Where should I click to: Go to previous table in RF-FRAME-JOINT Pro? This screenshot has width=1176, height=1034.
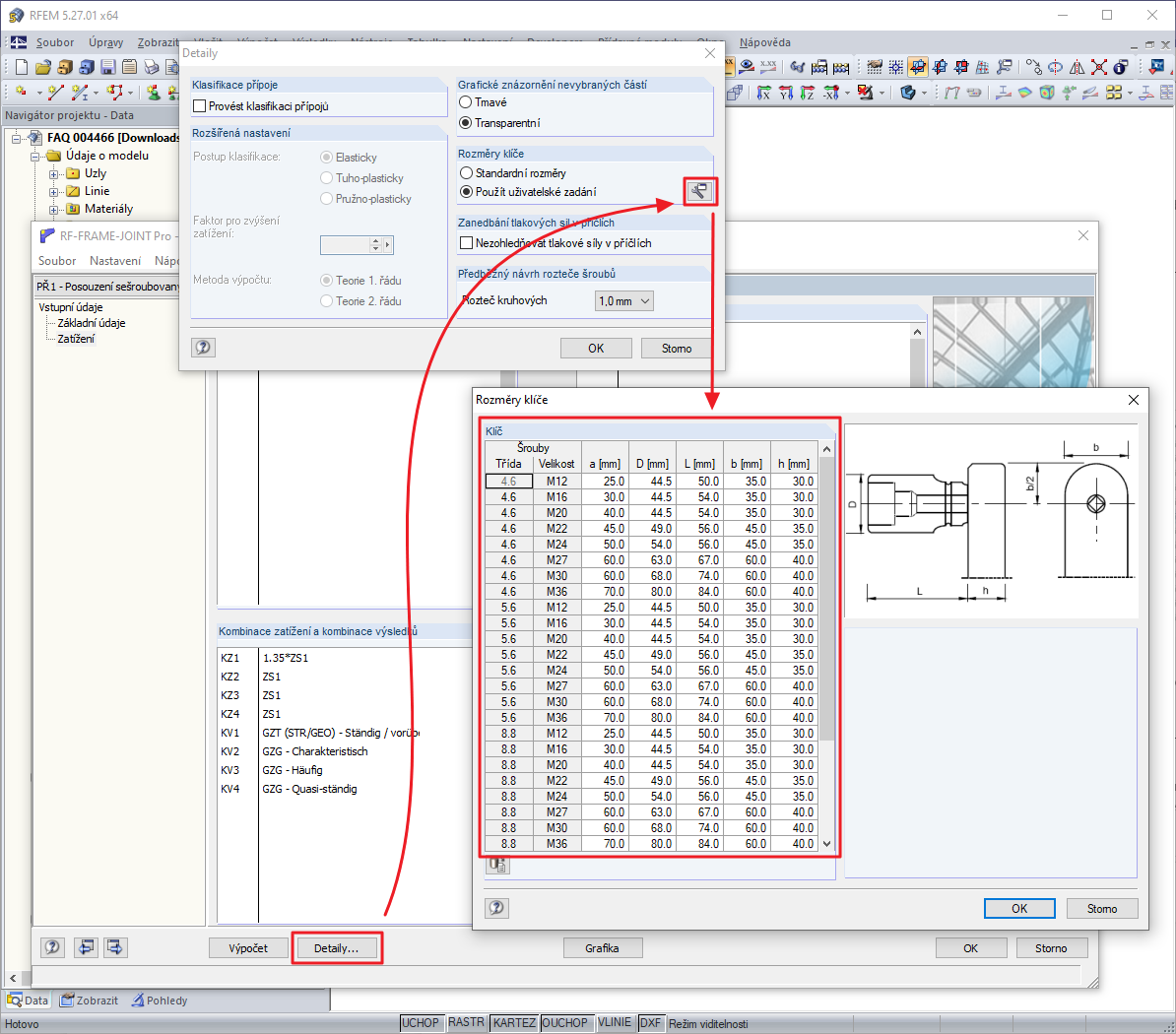point(87,947)
